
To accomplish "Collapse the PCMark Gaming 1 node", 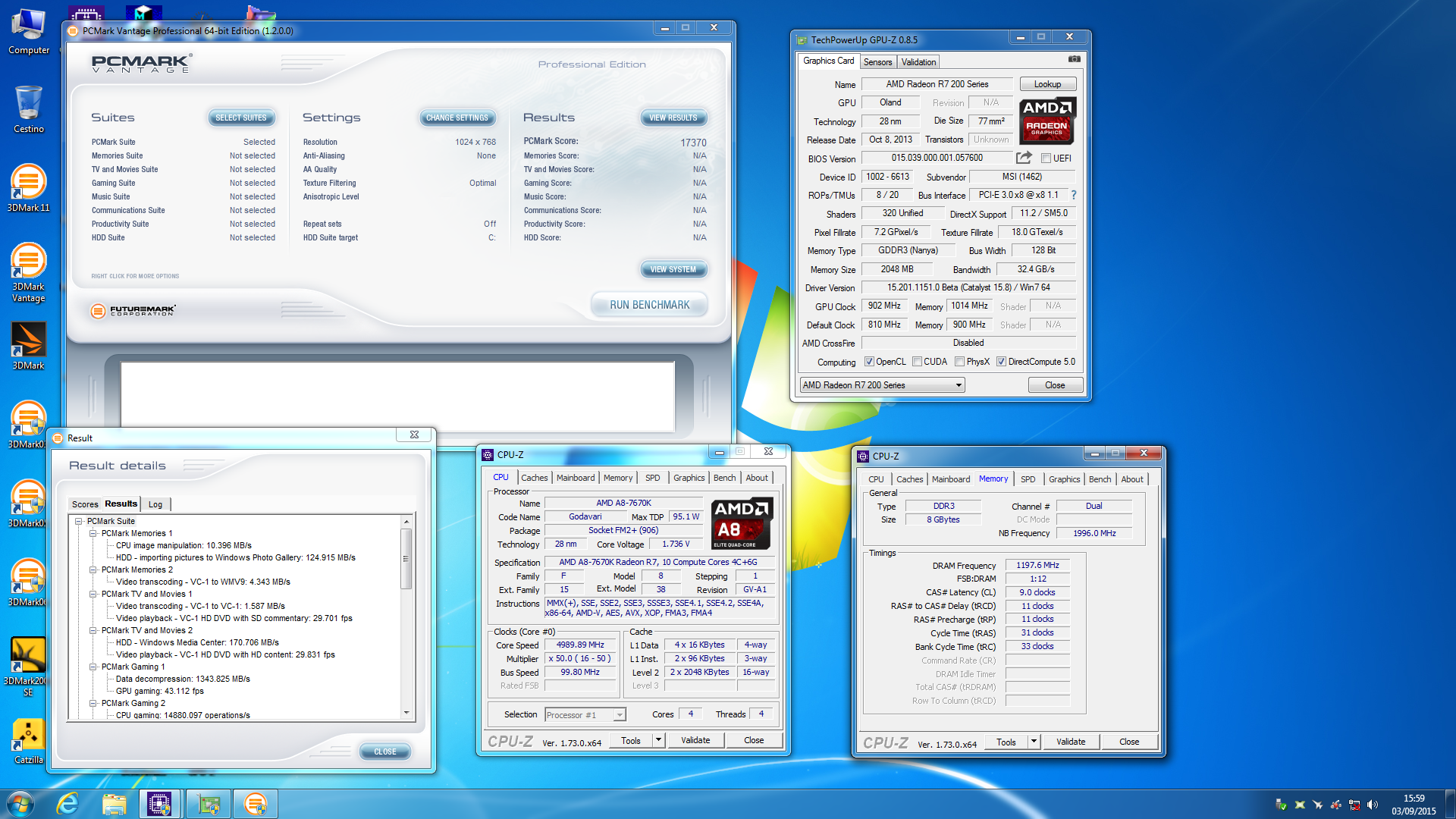I will pos(93,667).
